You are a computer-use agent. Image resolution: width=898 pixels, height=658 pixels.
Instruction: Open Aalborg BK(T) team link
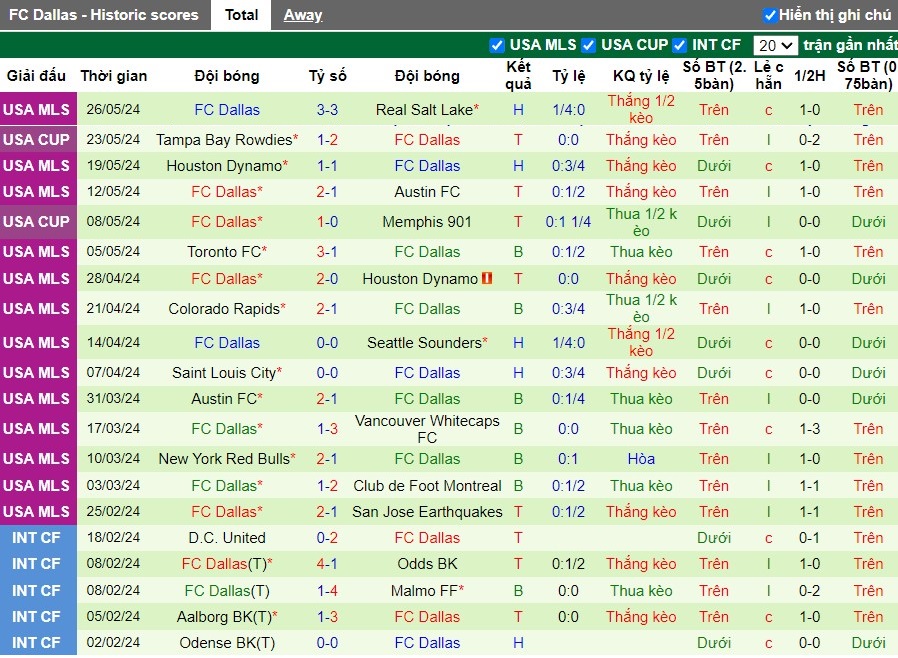coord(224,617)
